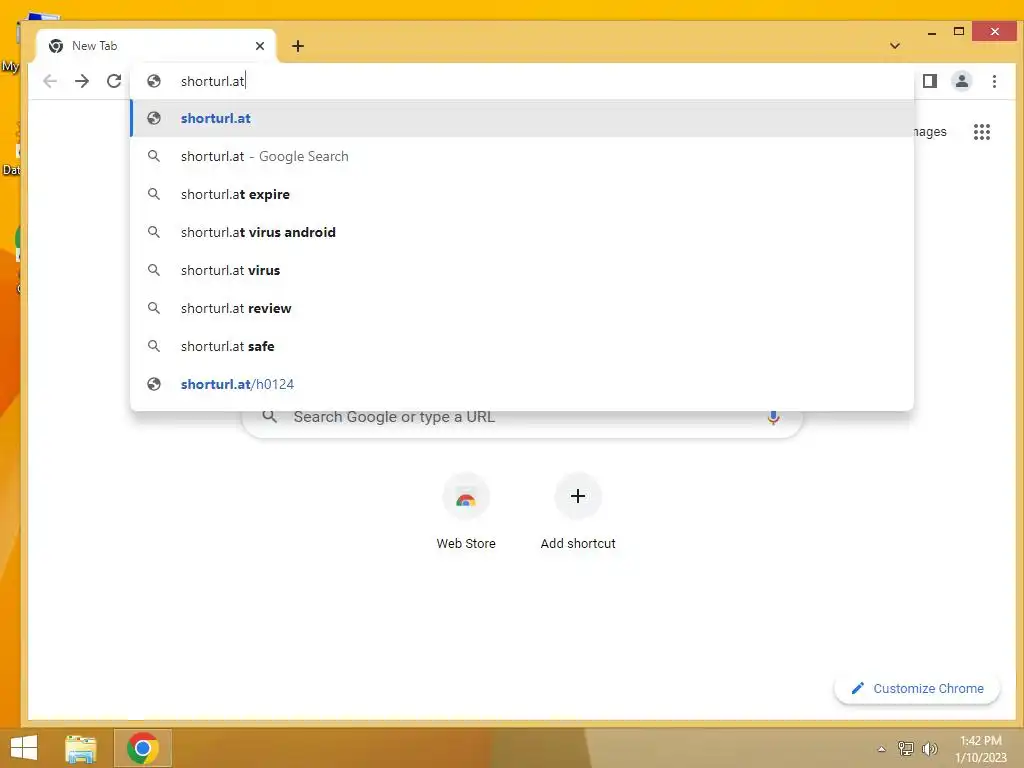Select suggestion shorturl.at review
The height and width of the screenshot is (768, 1024).
522,308
